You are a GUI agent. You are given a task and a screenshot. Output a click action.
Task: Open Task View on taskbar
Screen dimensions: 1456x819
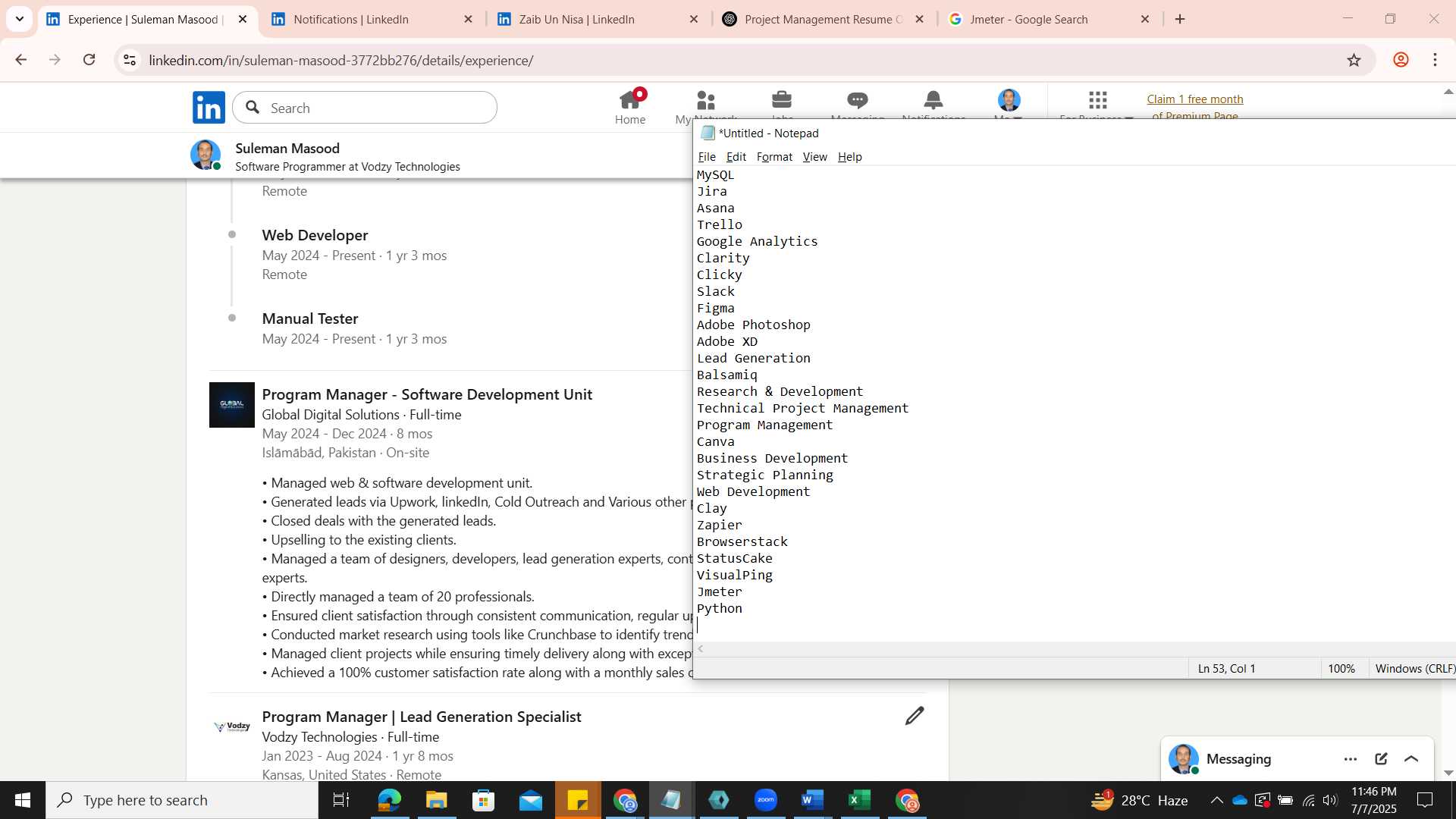[341, 800]
